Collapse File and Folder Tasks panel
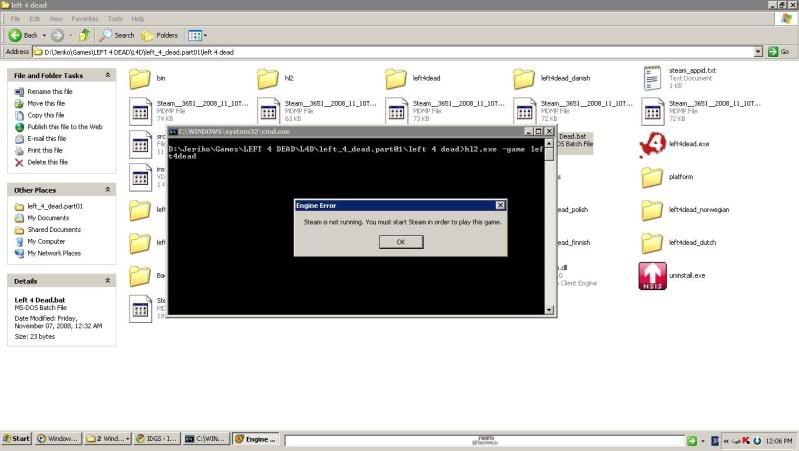The image size is (799, 451). pyautogui.click(x=108, y=75)
